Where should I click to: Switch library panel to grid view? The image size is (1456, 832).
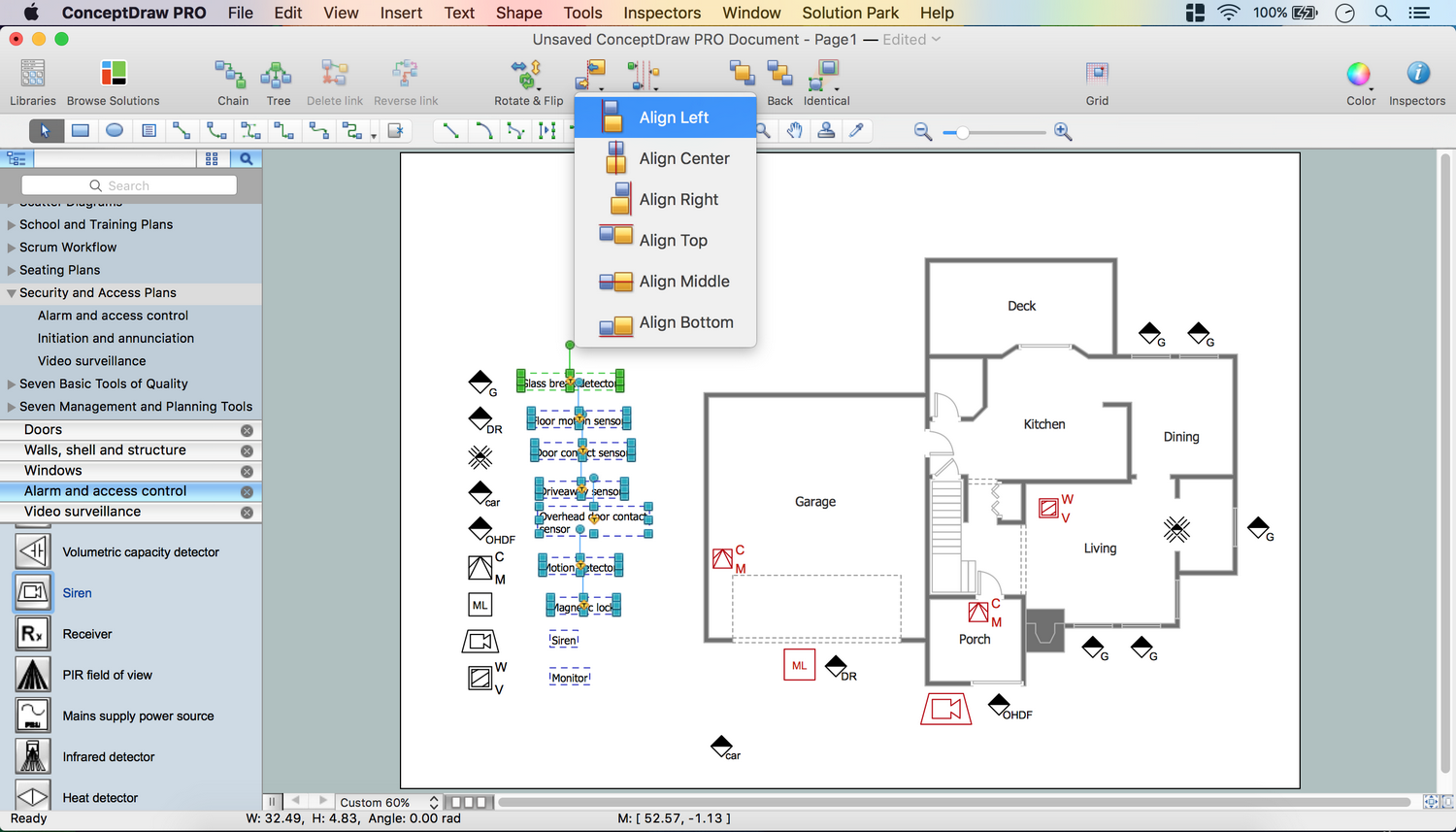[x=212, y=159]
